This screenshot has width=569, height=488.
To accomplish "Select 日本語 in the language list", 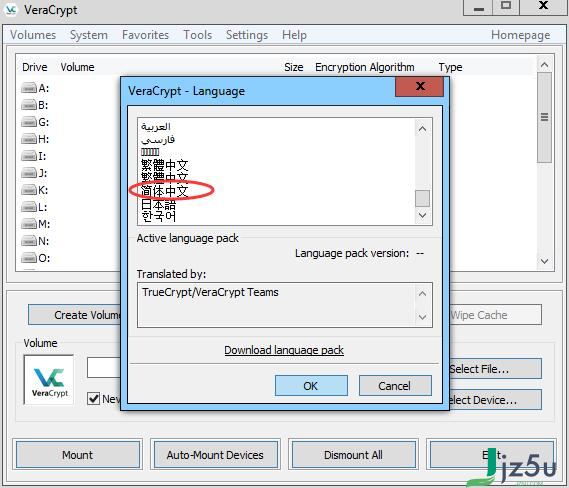I will (158, 204).
